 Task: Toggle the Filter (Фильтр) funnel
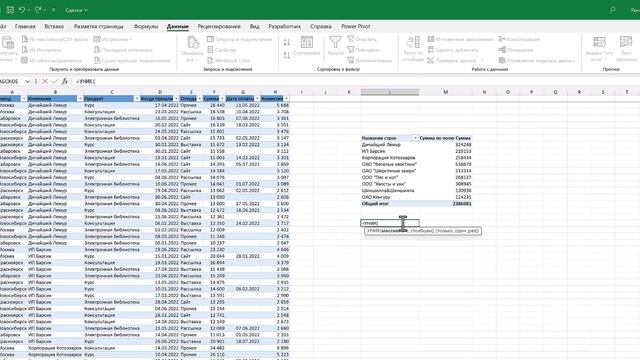coord(336,46)
